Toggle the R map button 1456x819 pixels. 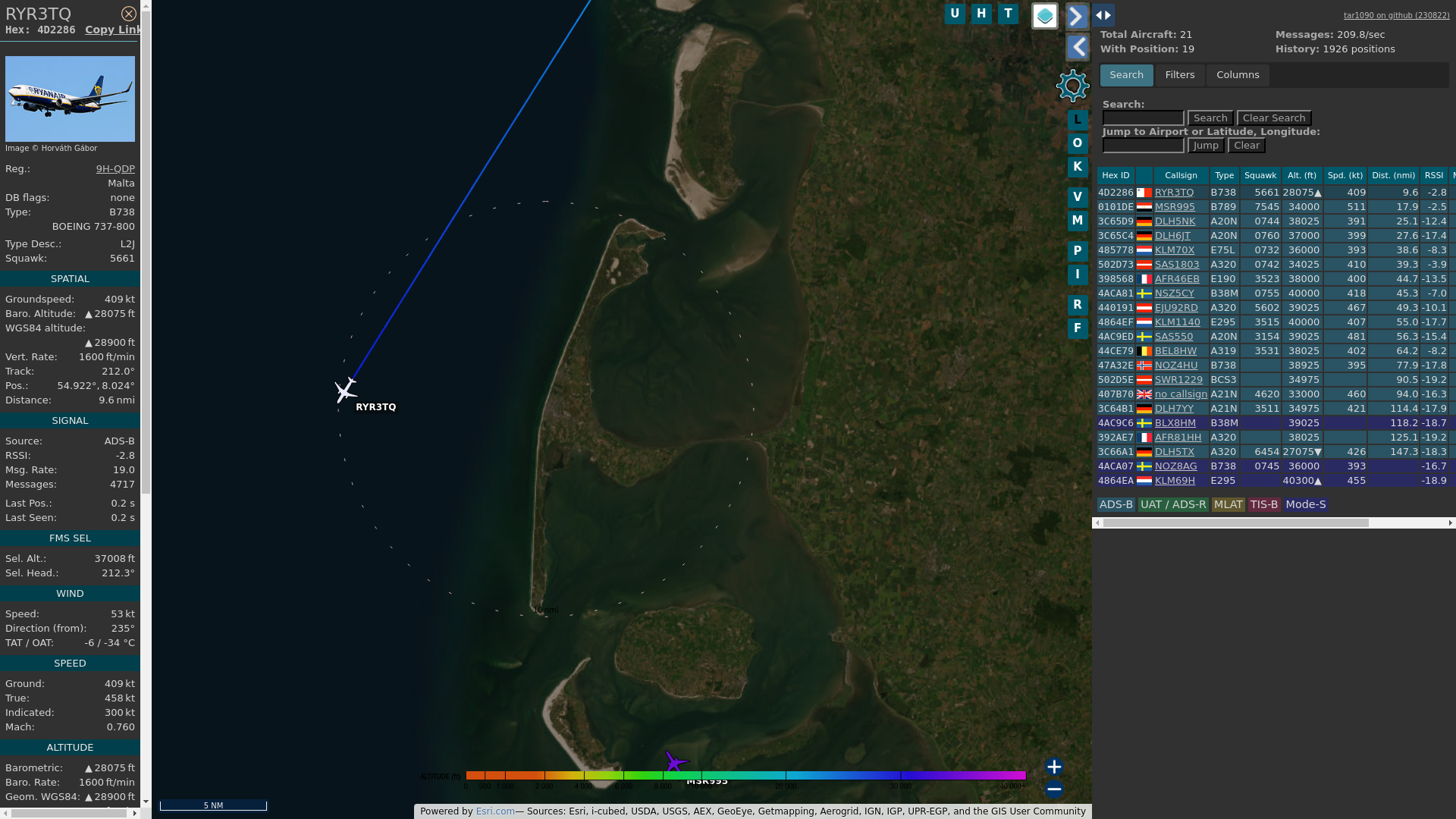pos(1078,305)
